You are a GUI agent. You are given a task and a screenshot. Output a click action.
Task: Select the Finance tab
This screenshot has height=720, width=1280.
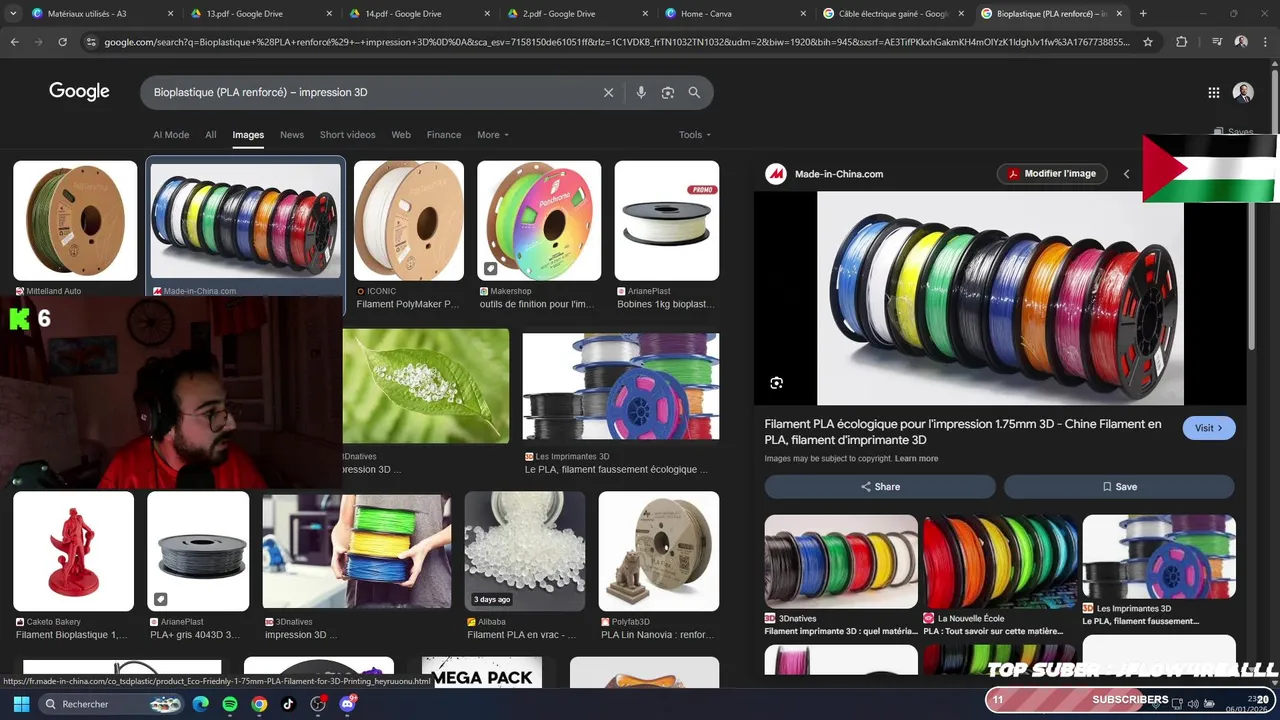point(444,135)
